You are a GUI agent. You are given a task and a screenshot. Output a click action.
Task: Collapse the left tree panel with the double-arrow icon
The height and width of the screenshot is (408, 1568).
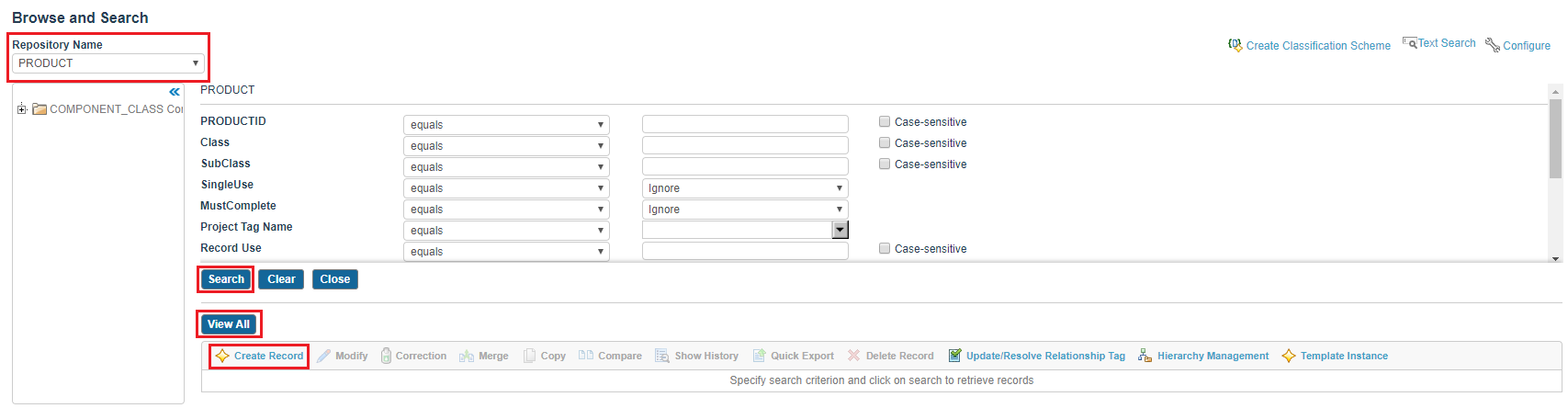coord(175,92)
